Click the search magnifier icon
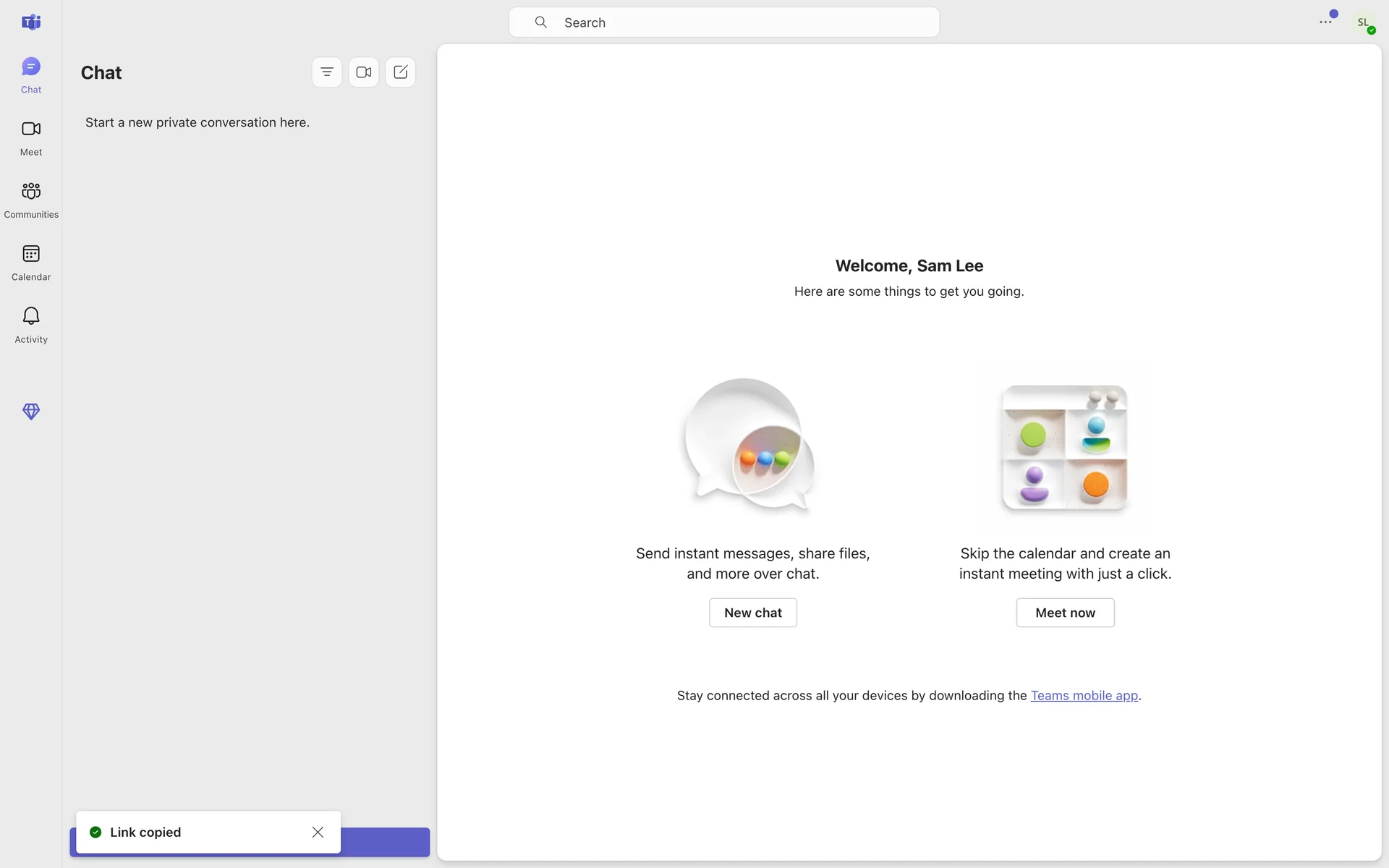The image size is (1389, 868). pos(541,22)
